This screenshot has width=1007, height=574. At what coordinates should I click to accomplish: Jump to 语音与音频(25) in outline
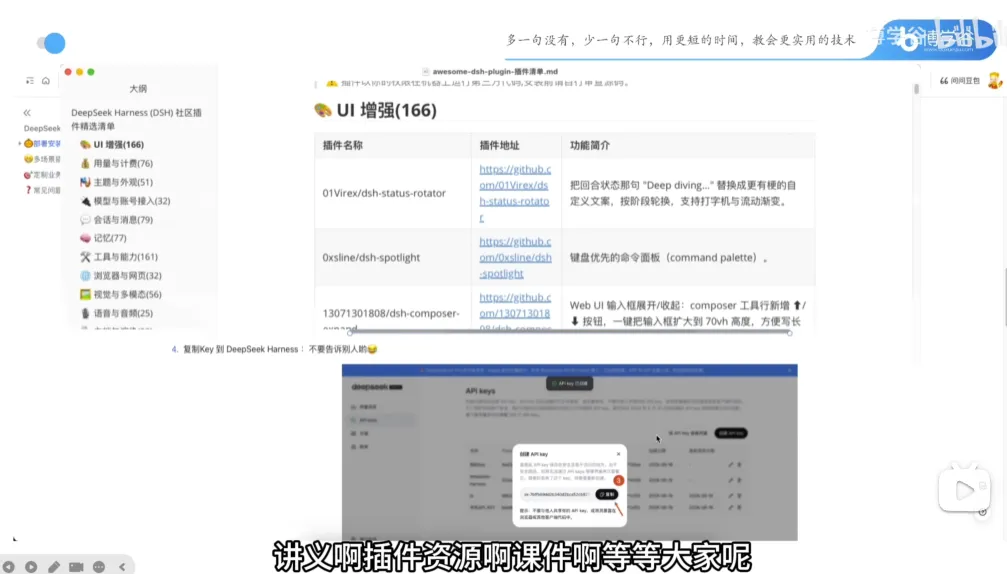(123, 313)
